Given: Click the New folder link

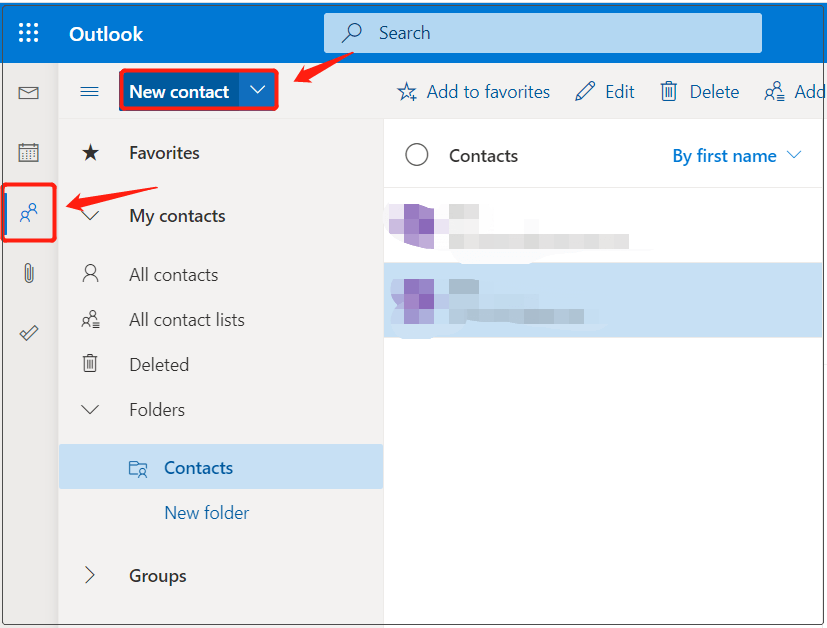Looking at the screenshot, I should [206, 513].
